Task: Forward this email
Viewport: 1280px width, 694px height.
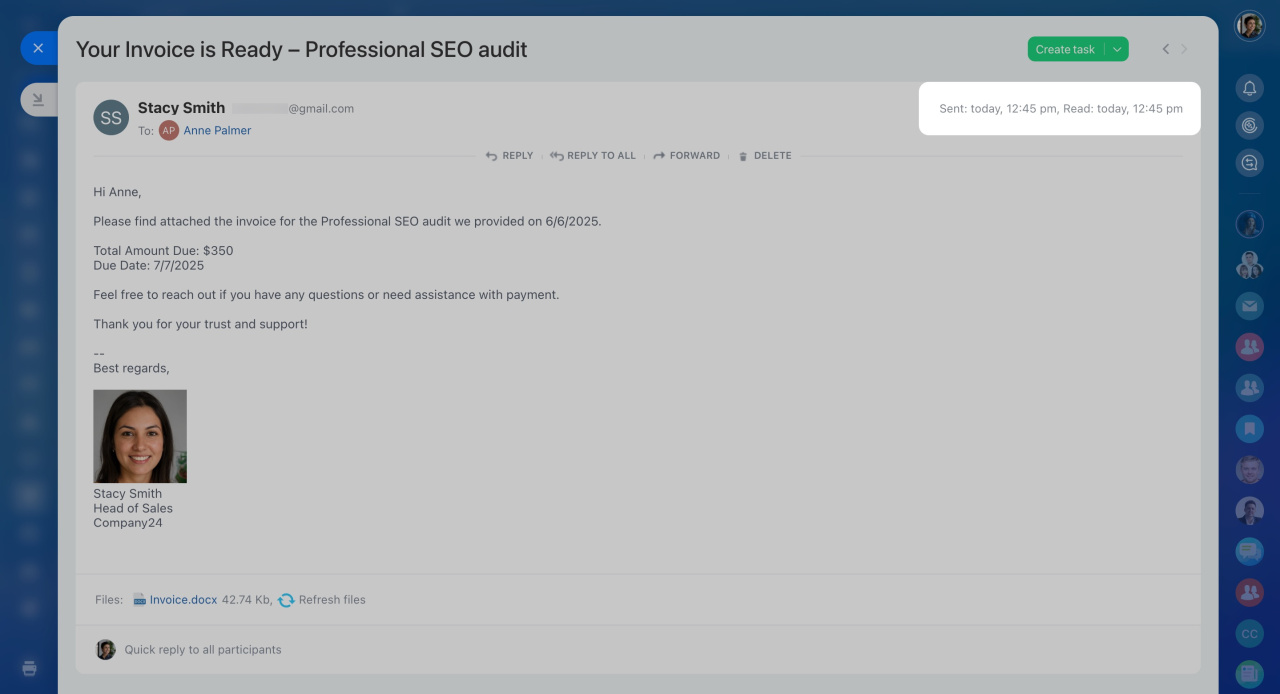Action: (686, 156)
